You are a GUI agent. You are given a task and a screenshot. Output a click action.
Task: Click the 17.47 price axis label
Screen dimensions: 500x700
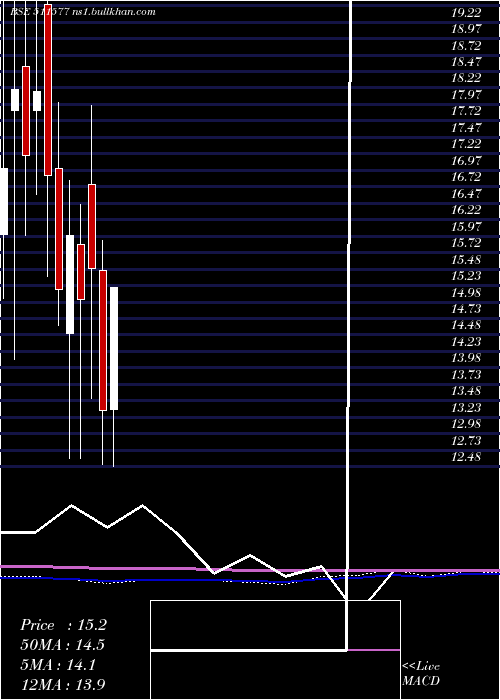pos(466,128)
